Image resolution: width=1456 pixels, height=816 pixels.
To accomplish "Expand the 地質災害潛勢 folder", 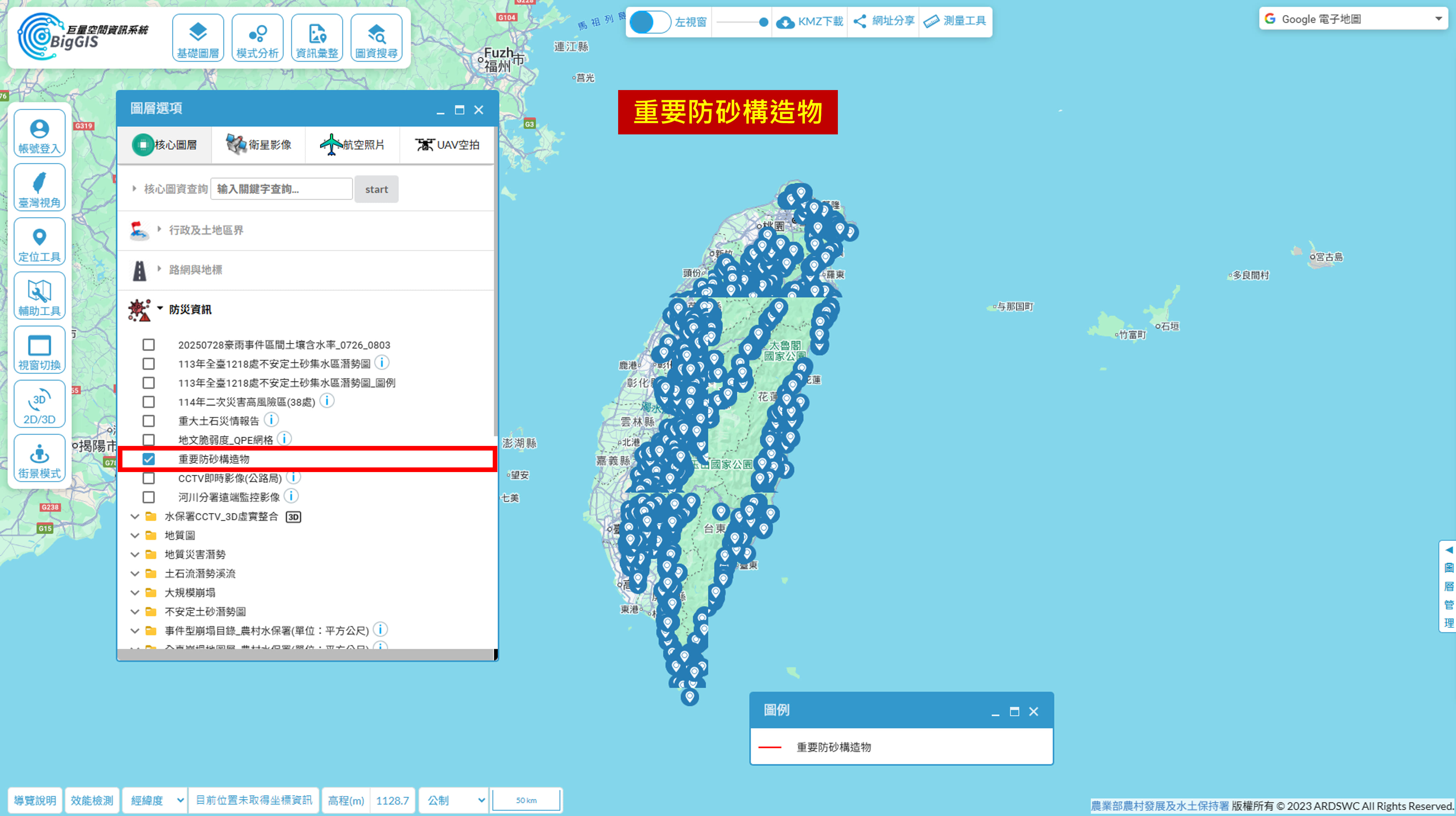I will coord(135,555).
